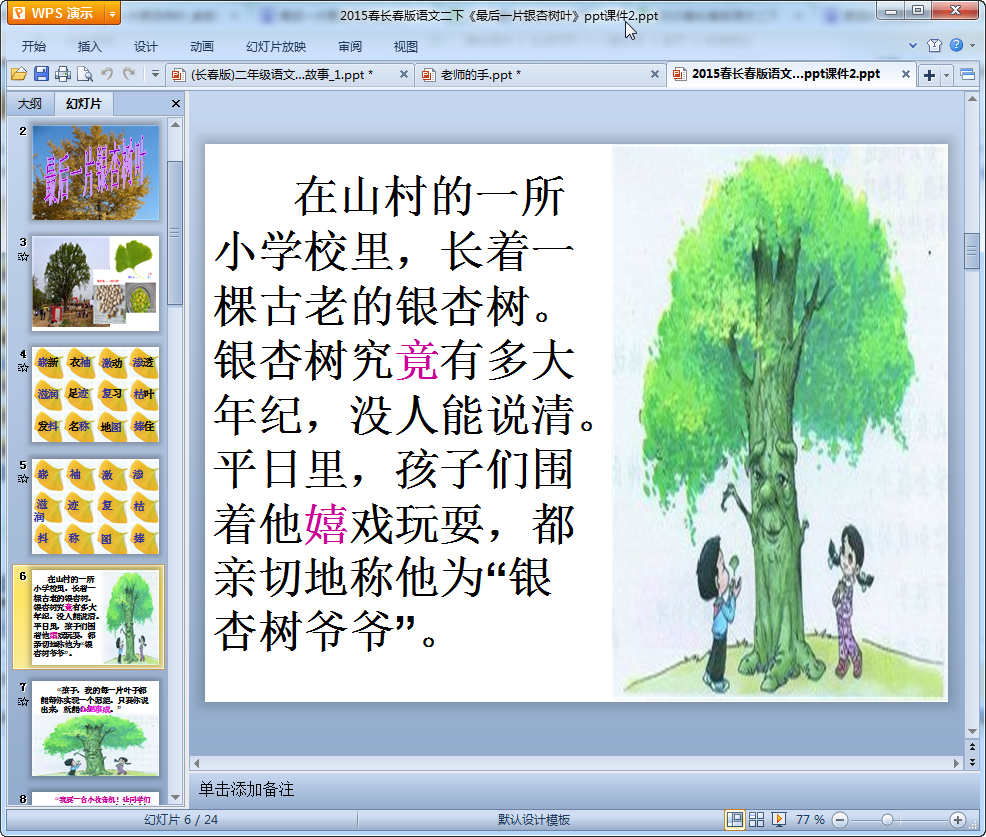Click animation star icon beside slide 3
This screenshot has height=837, width=986.
[x=23, y=257]
